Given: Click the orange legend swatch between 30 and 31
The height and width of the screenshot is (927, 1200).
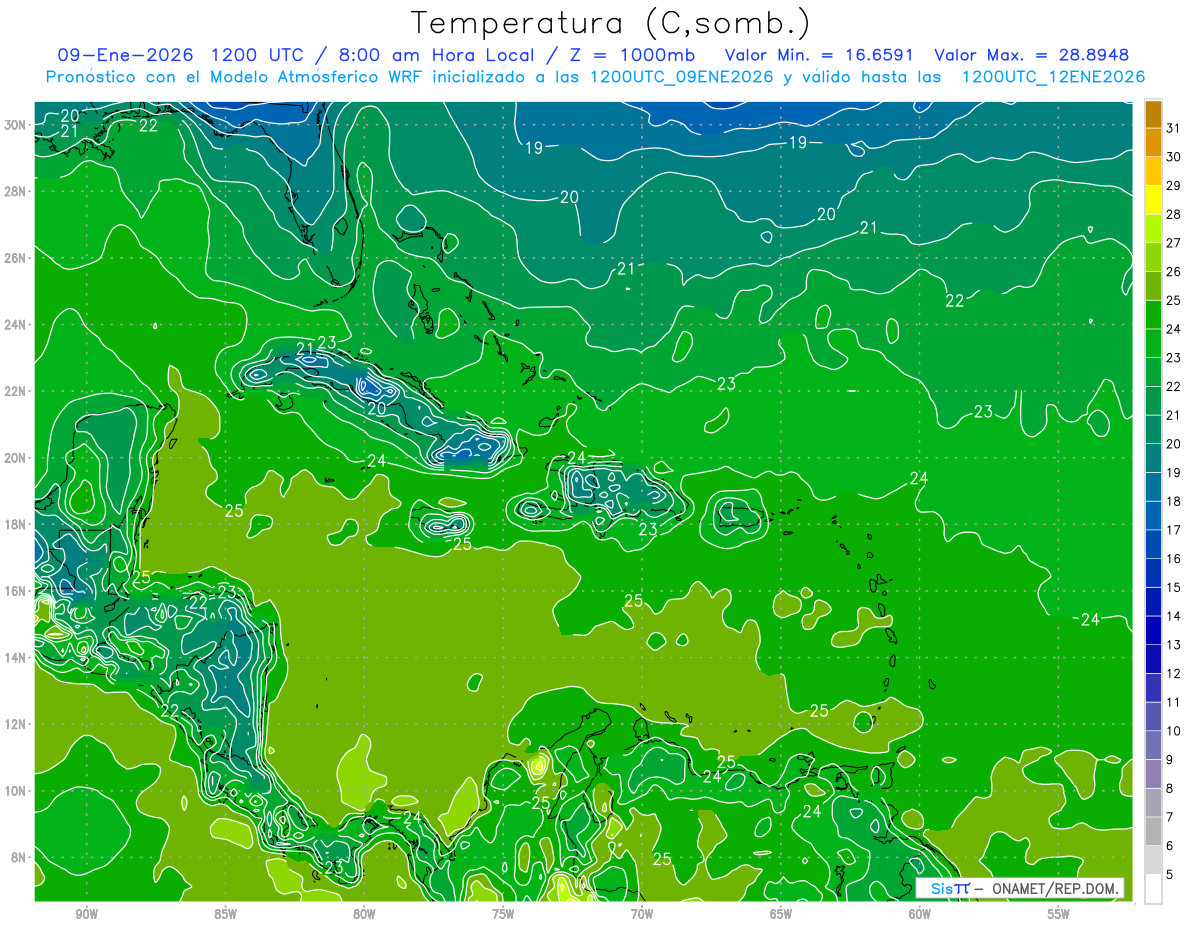Looking at the screenshot, I should (1153, 143).
